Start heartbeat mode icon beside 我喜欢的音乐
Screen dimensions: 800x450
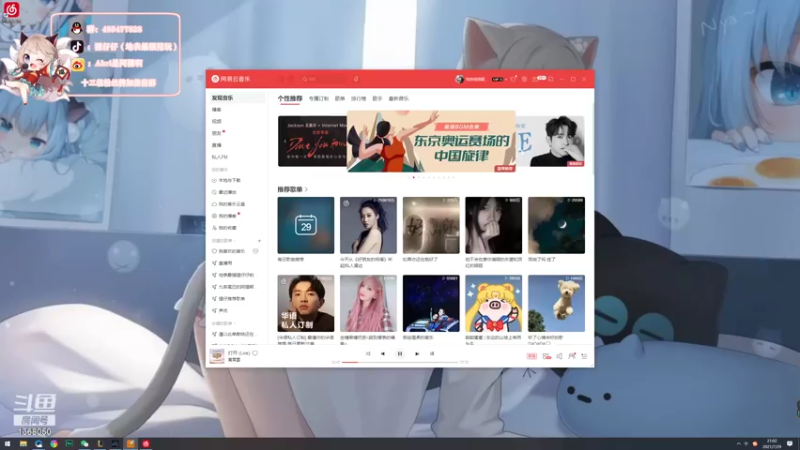[x=256, y=251]
